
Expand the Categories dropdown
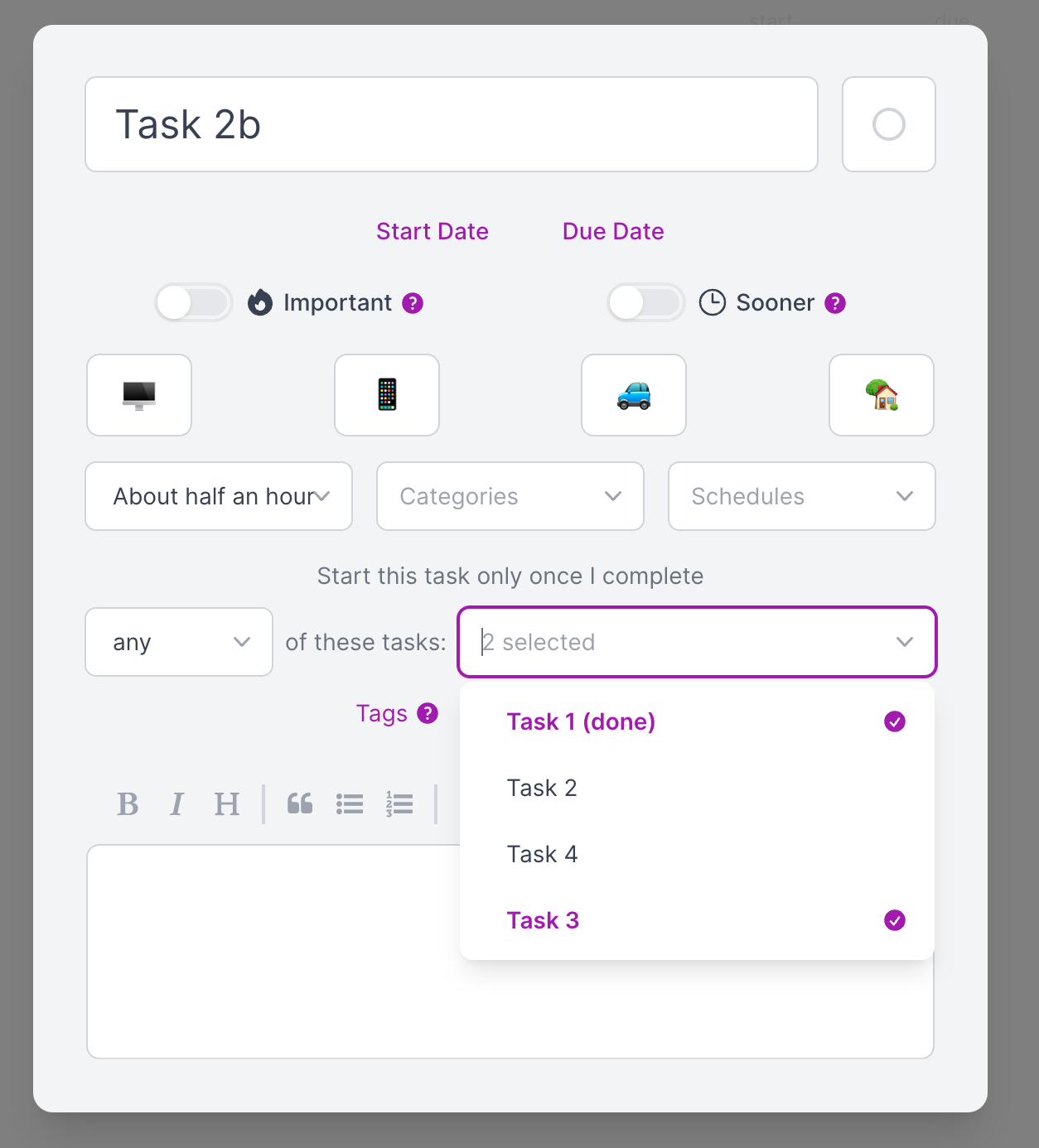[510, 496]
